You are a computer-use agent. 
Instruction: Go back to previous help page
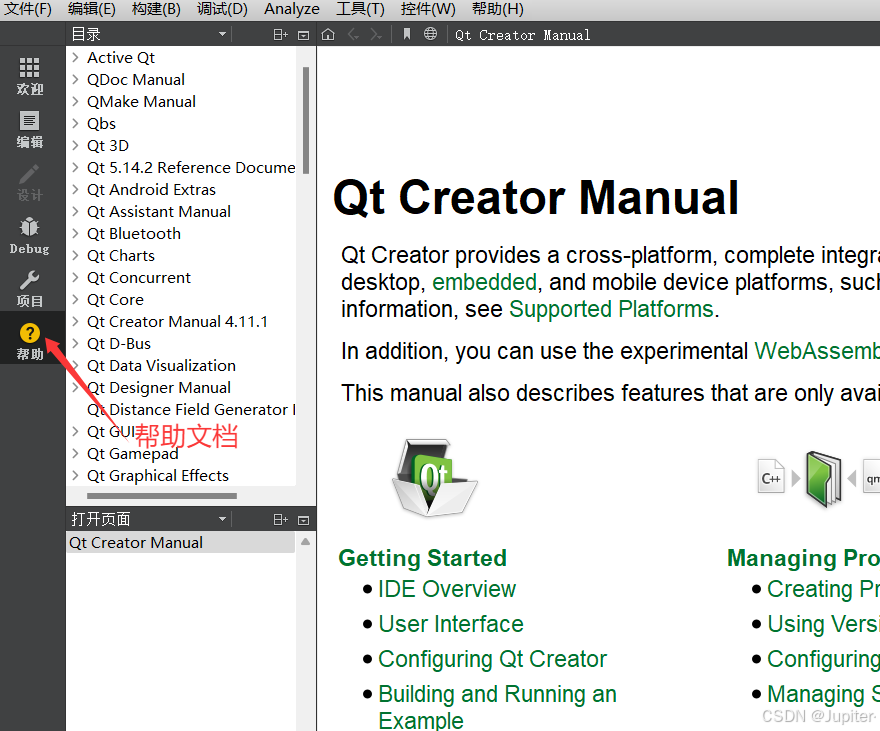click(353, 35)
